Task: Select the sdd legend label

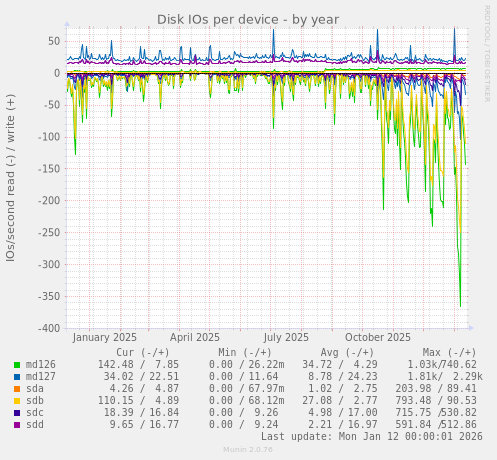Action: [x=35, y=425]
